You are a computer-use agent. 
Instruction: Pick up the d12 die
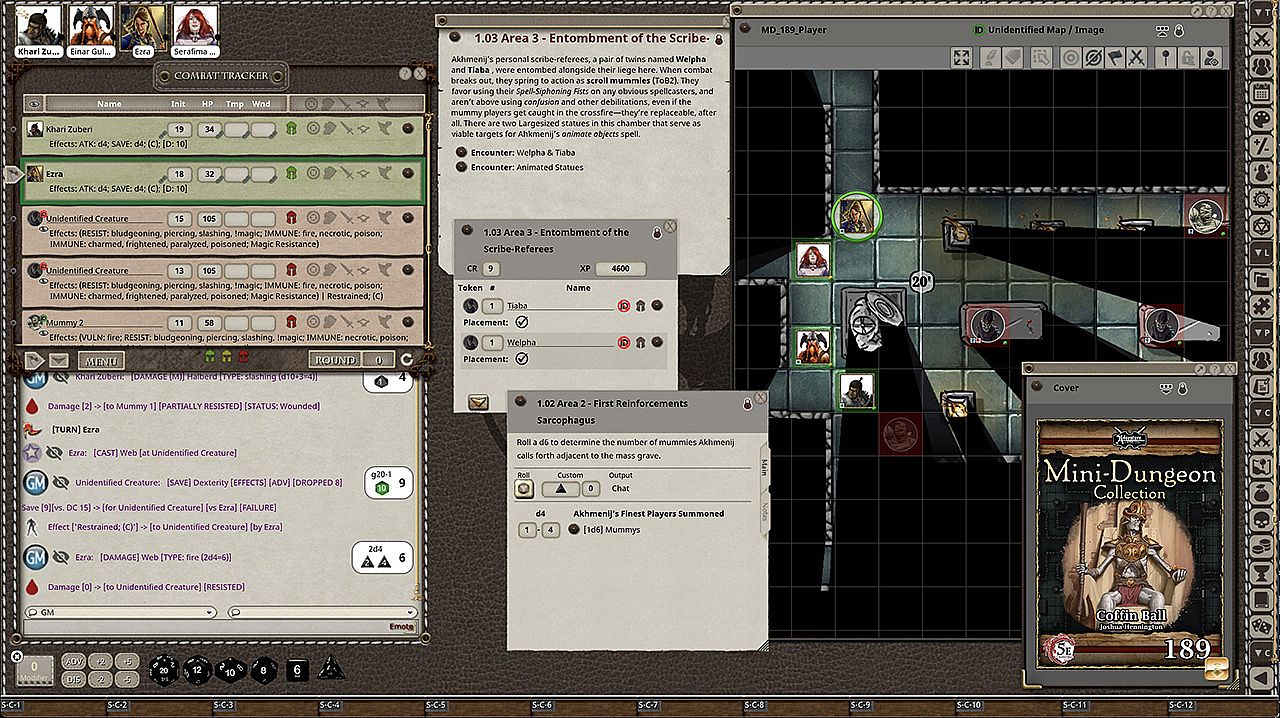point(198,671)
